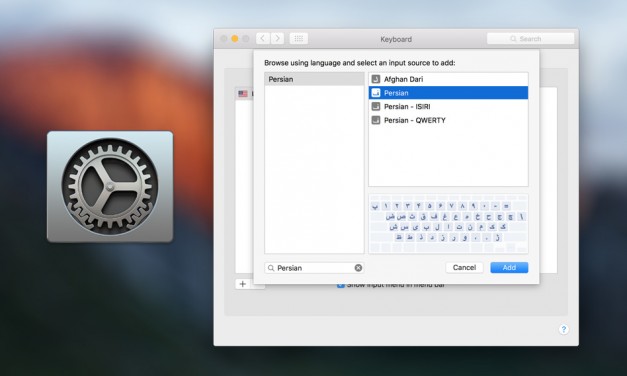Choose the Persian - ISIRI layout
Screen dimensions: 627x376
click(x=448, y=106)
